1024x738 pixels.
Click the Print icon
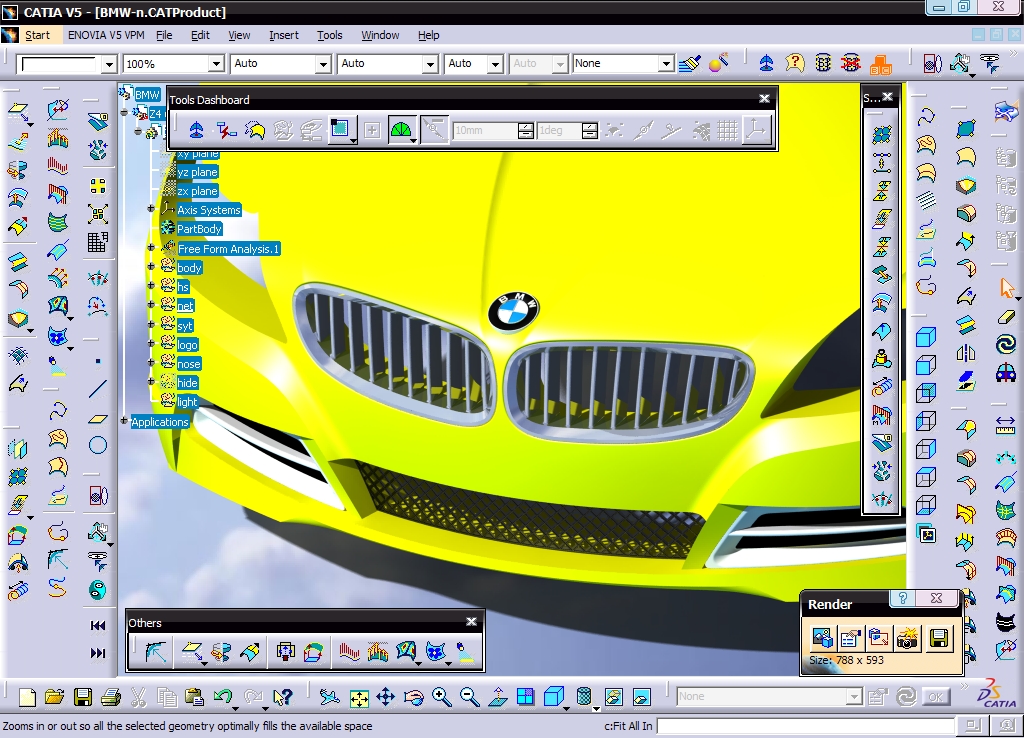click(110, 697)
